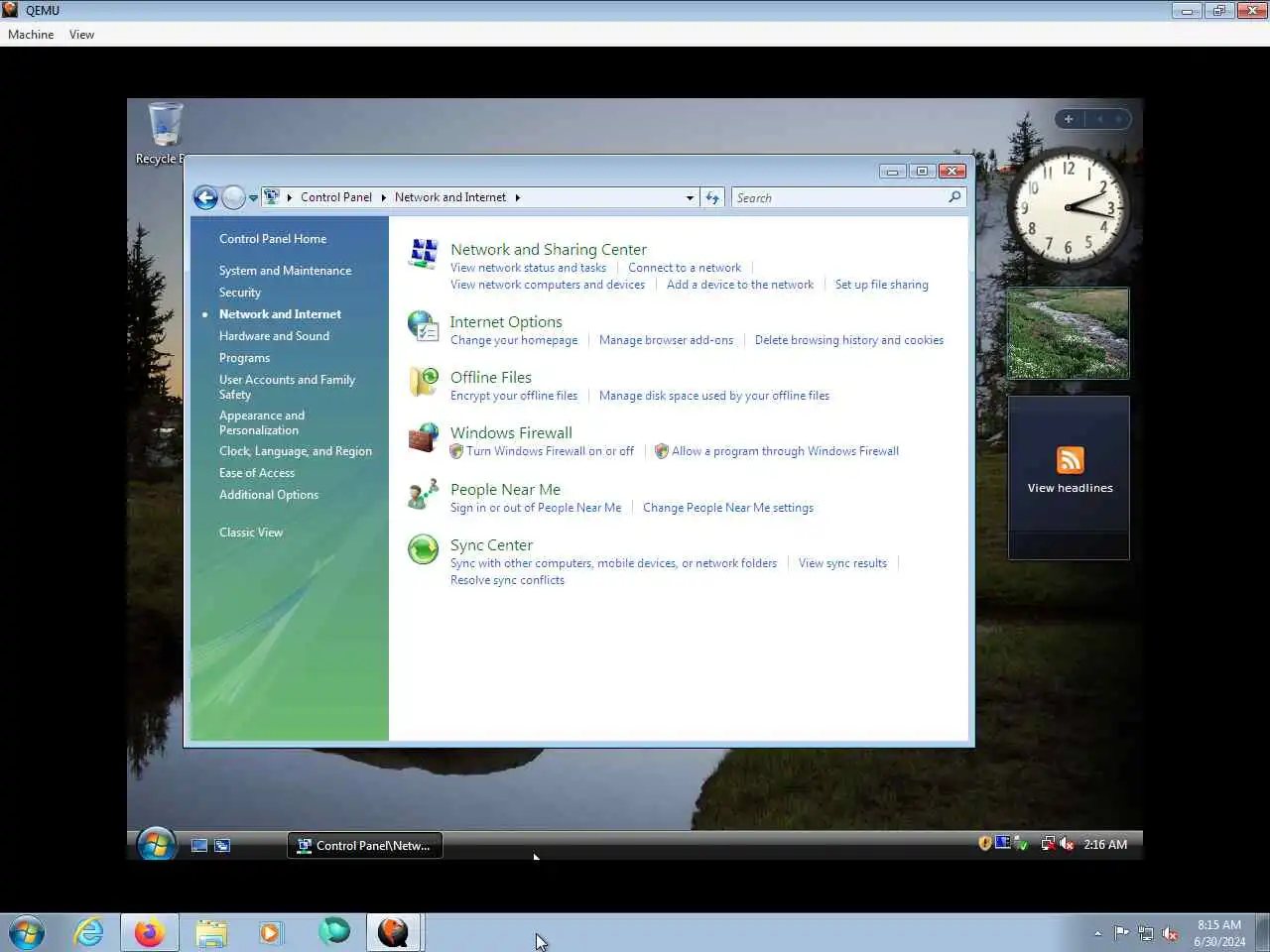
Task: Expand the arrow before Control Panel breadcrumb
Action: coord(290,197)
